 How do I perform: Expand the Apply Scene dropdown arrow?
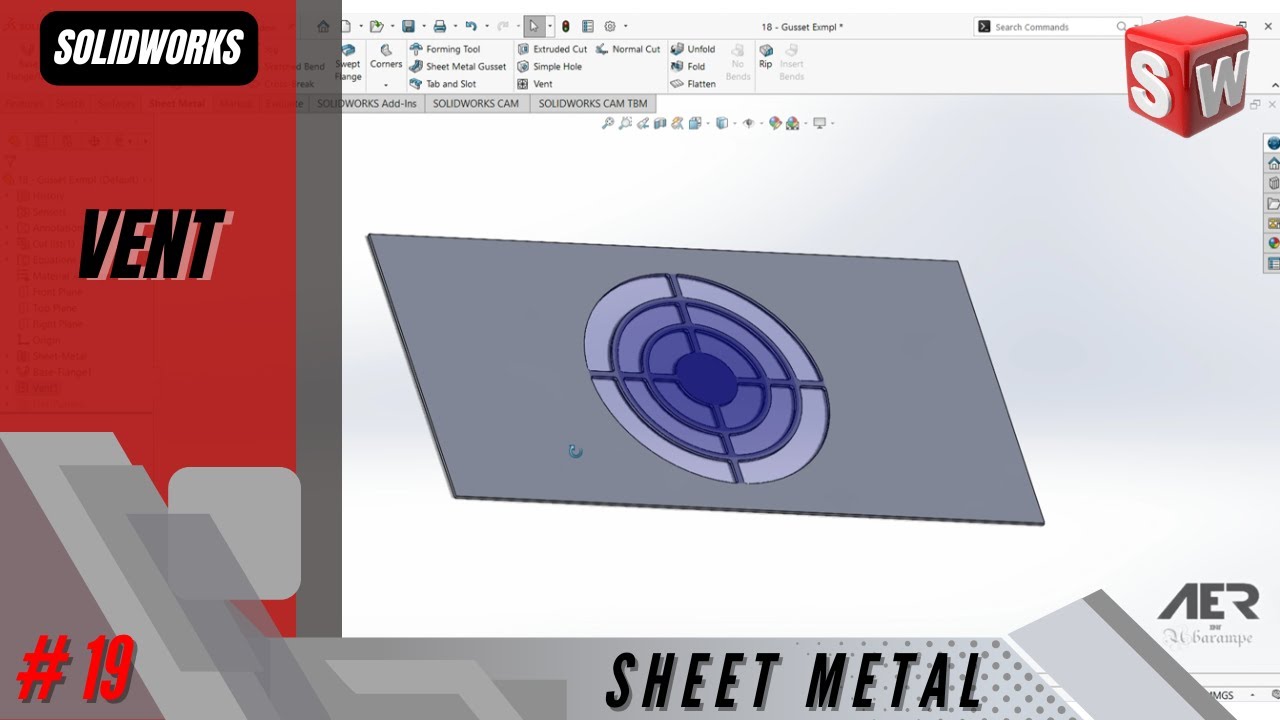click(805, 123)
